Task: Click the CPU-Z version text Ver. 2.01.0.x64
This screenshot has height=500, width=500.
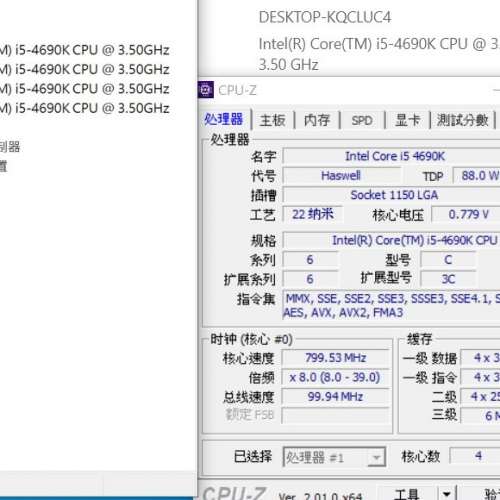Action: 320,496
